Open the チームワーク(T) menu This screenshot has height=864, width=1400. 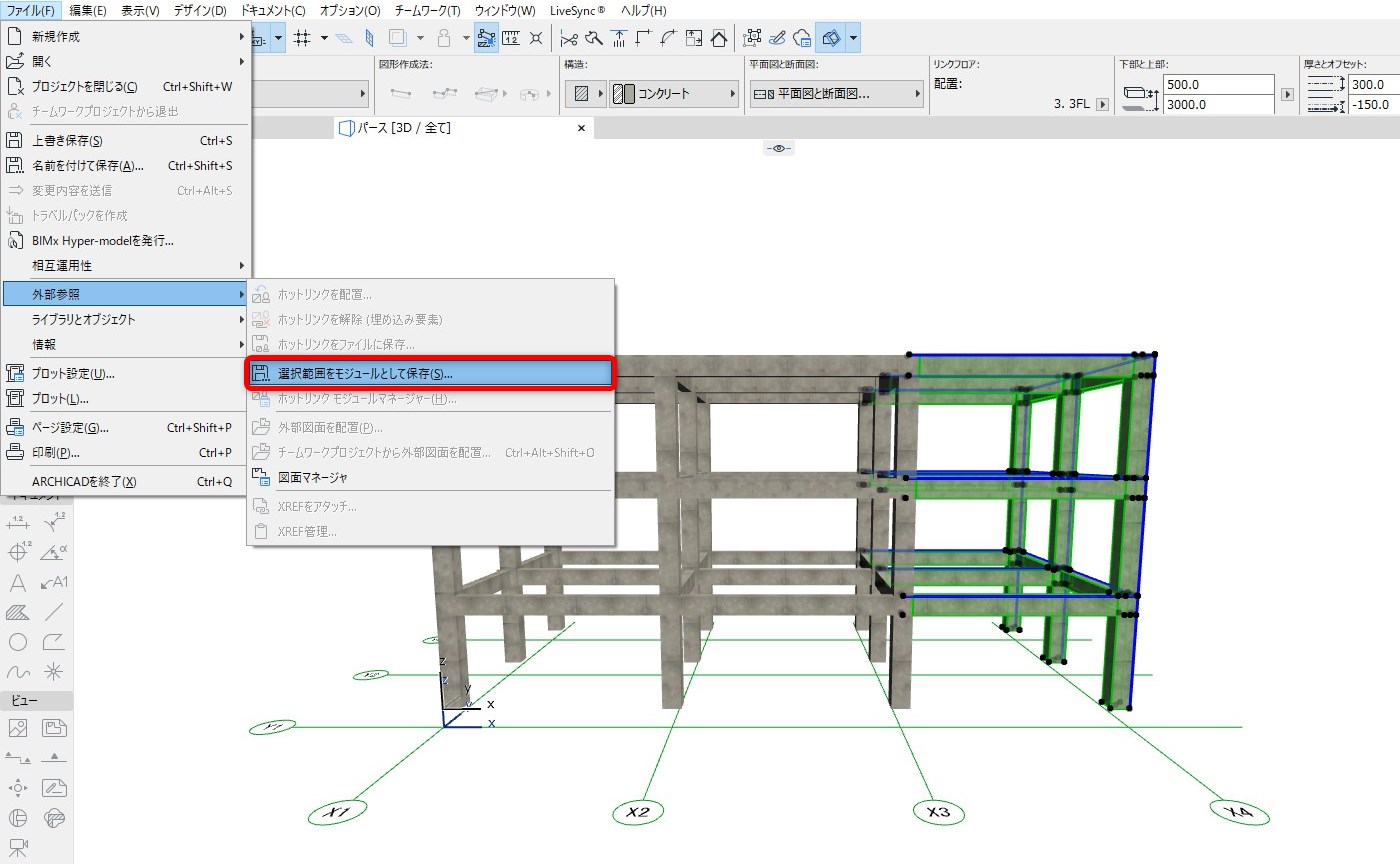pyautogui.click(x=428, y=10)
